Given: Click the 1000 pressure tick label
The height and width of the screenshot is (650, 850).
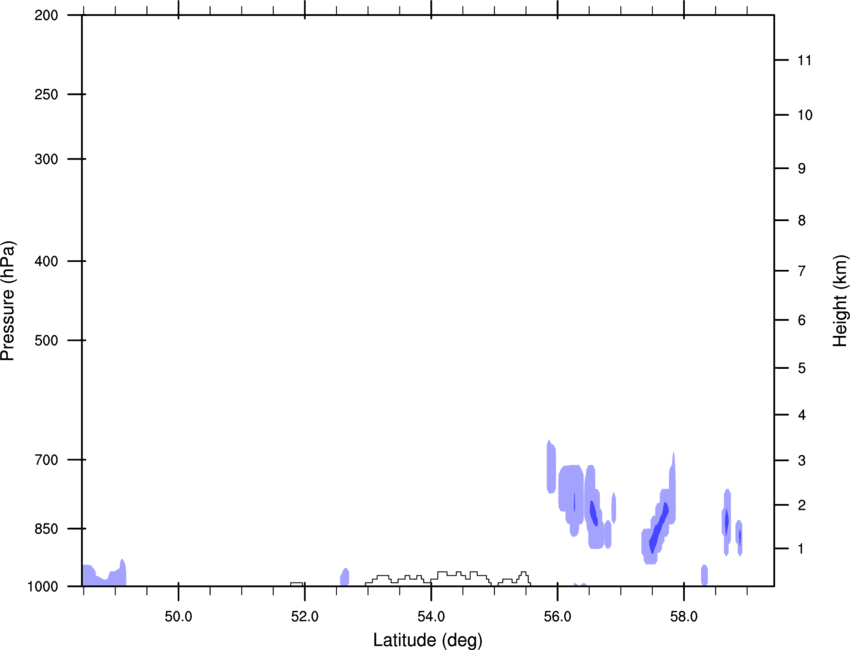Looking at the screenshot, I should (x=43, y=586).
